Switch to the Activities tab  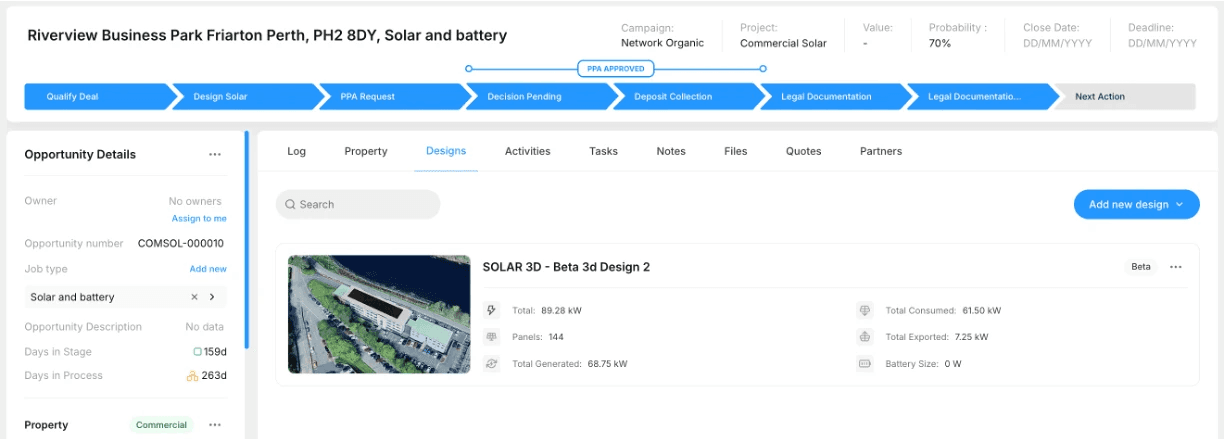pyautogui.click(x=527, y=151)
